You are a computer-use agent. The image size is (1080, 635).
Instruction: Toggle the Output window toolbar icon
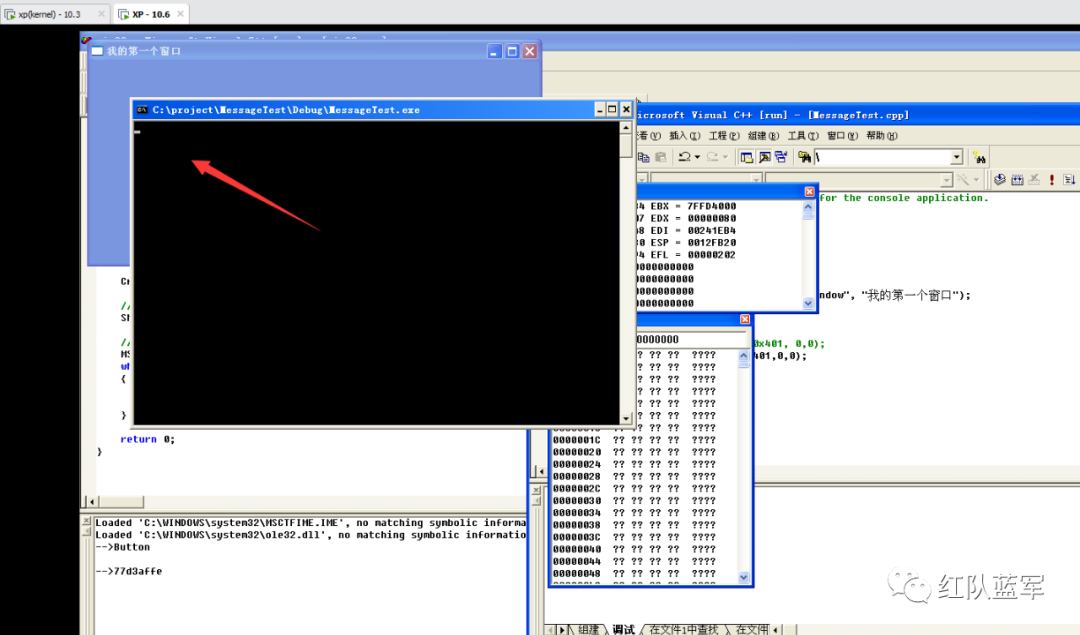pyautogui.click(x=765, y=158)
